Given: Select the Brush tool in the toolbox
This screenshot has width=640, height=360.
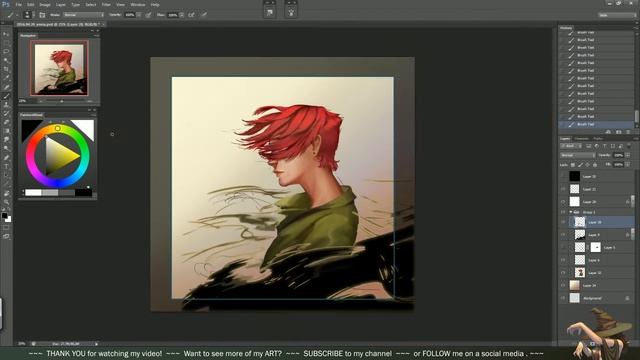Looking at the screenshot, I should [6, 96].
